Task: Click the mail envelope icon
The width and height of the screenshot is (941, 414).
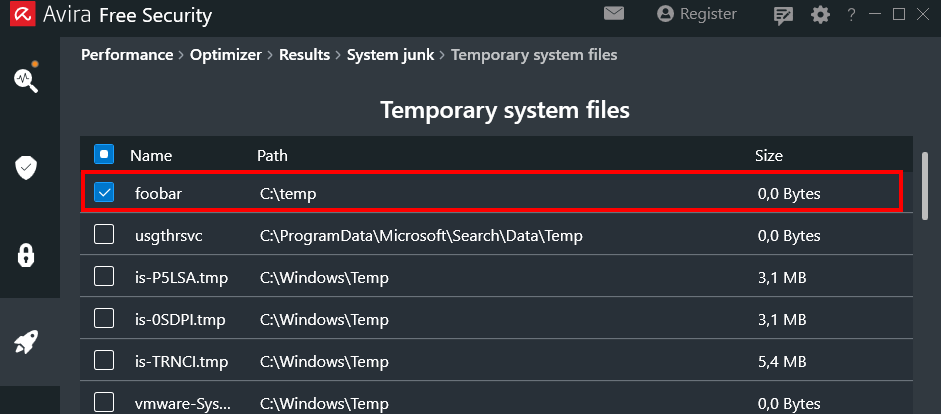Action: [614, 14]
